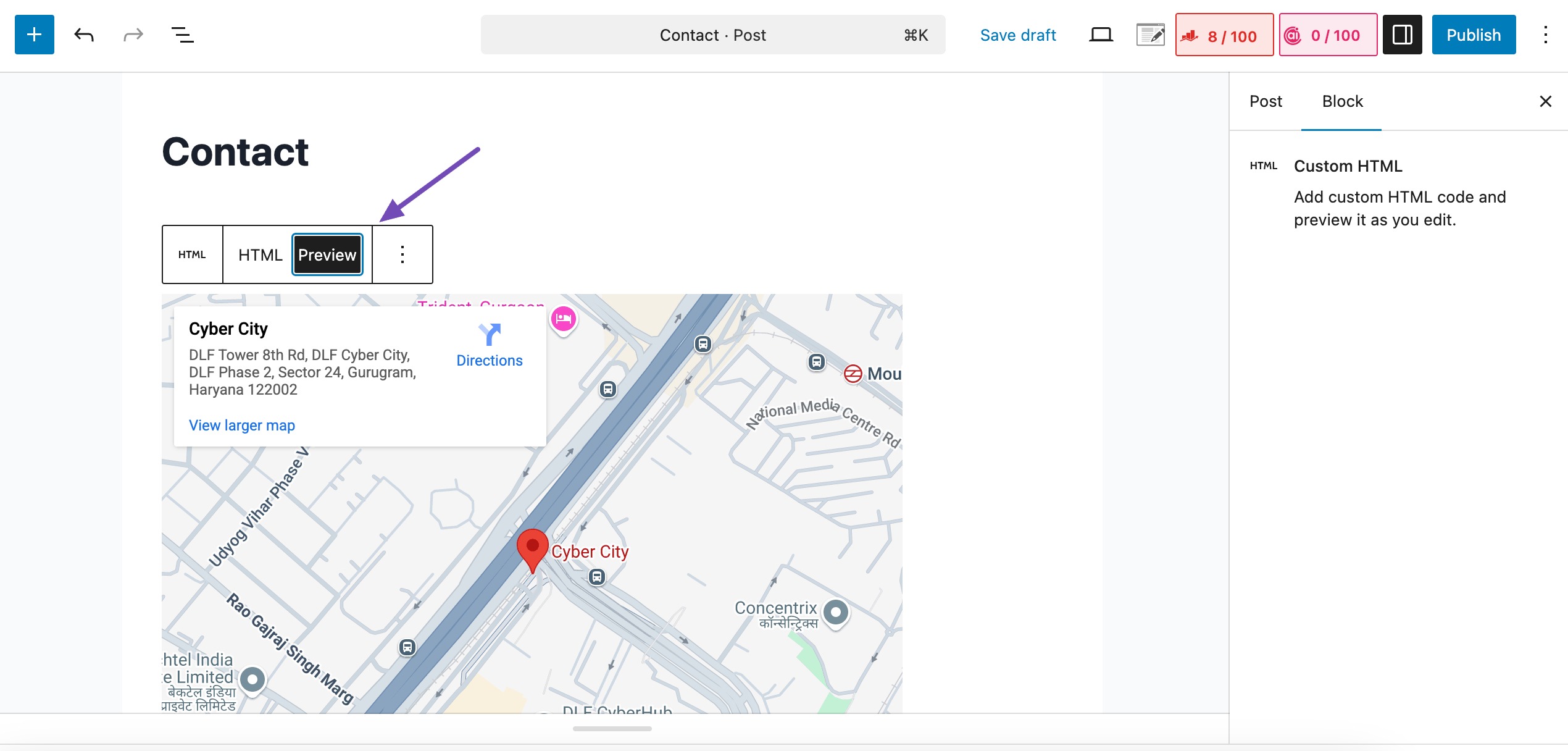Click Save draft
This screenshot has width=1568, height=751.
point(1018,35)
